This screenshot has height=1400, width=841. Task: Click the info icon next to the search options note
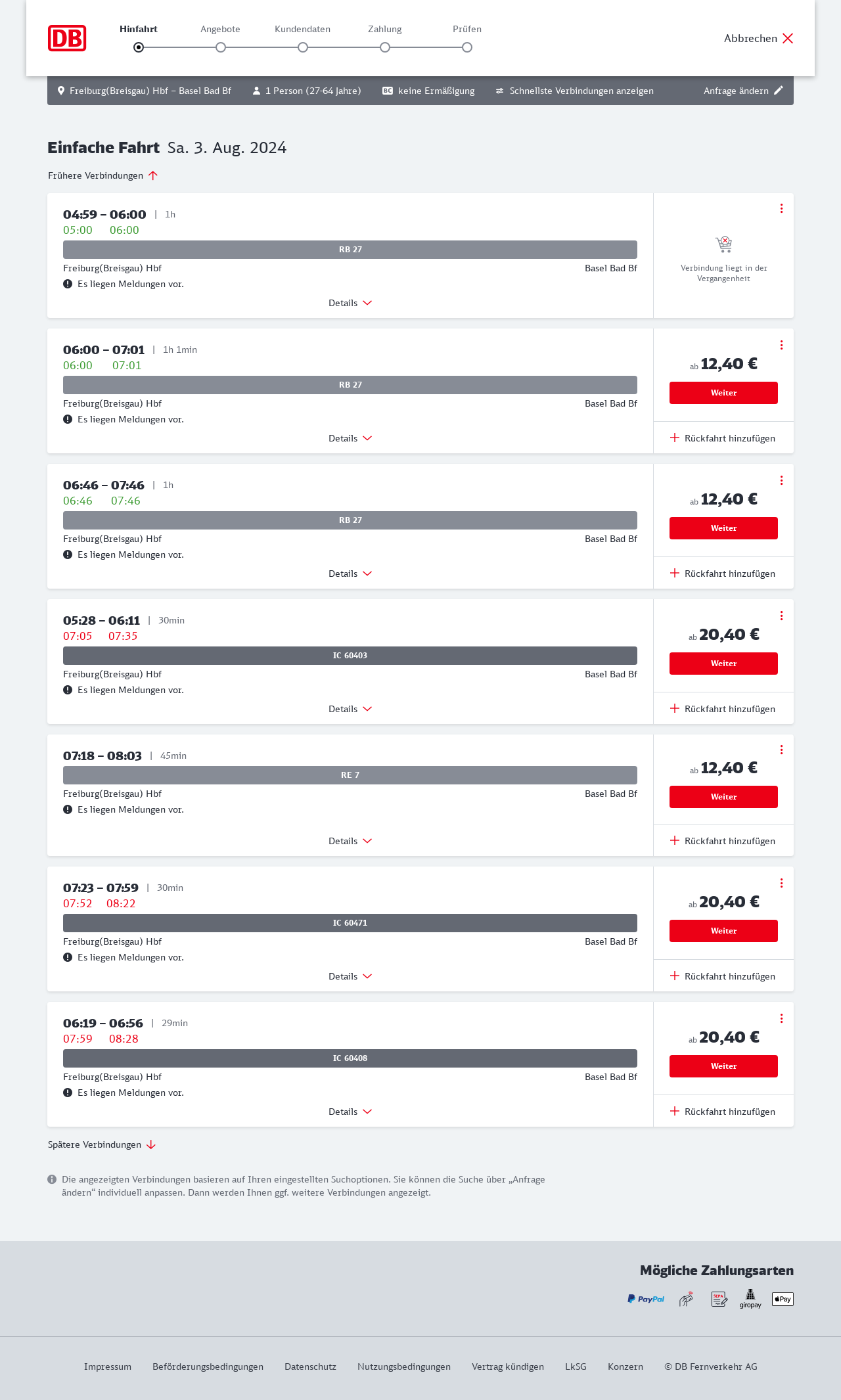52,1179
